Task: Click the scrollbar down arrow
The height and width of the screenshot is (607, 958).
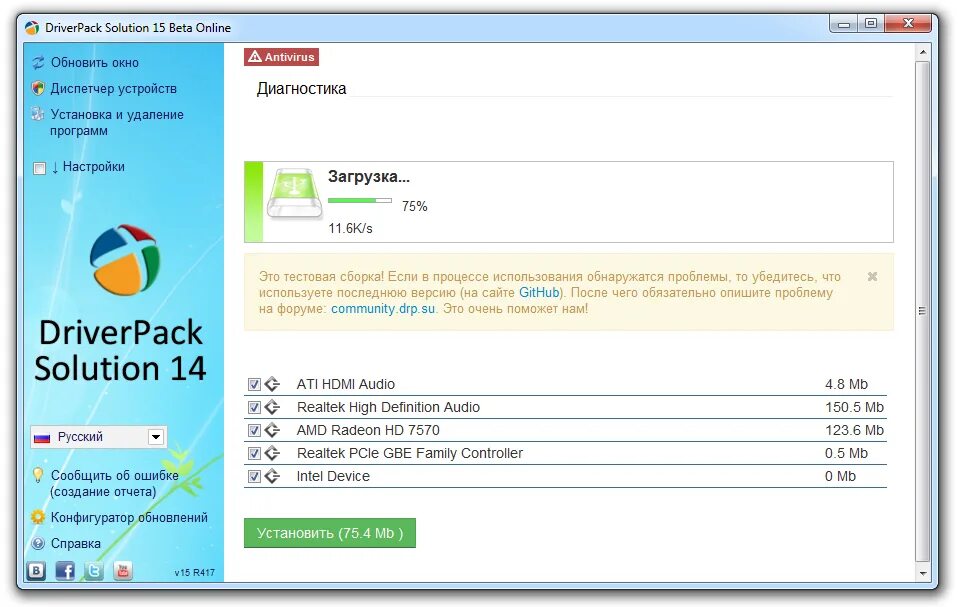Action: coord(923,573)
